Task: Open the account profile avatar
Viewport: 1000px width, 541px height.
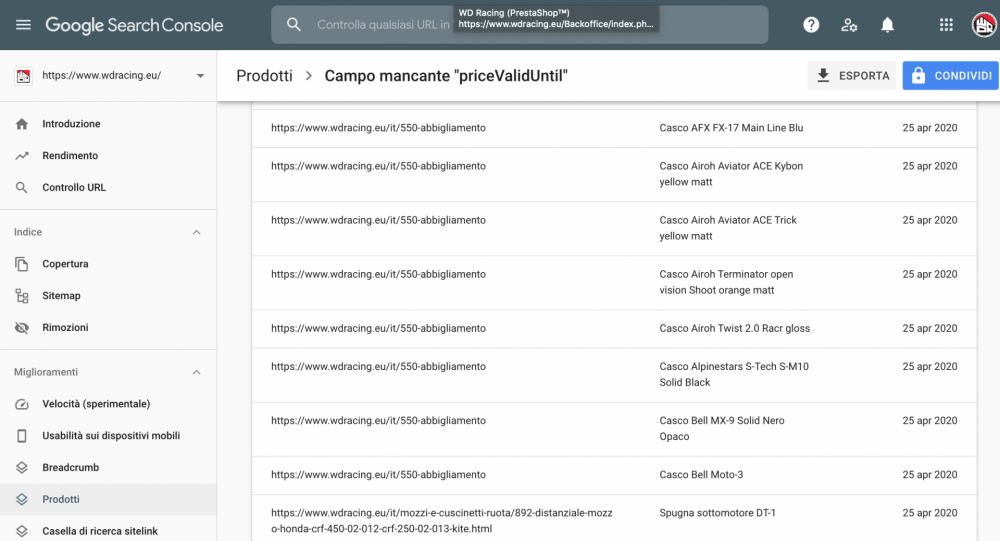Action: (x=984, y=25)
